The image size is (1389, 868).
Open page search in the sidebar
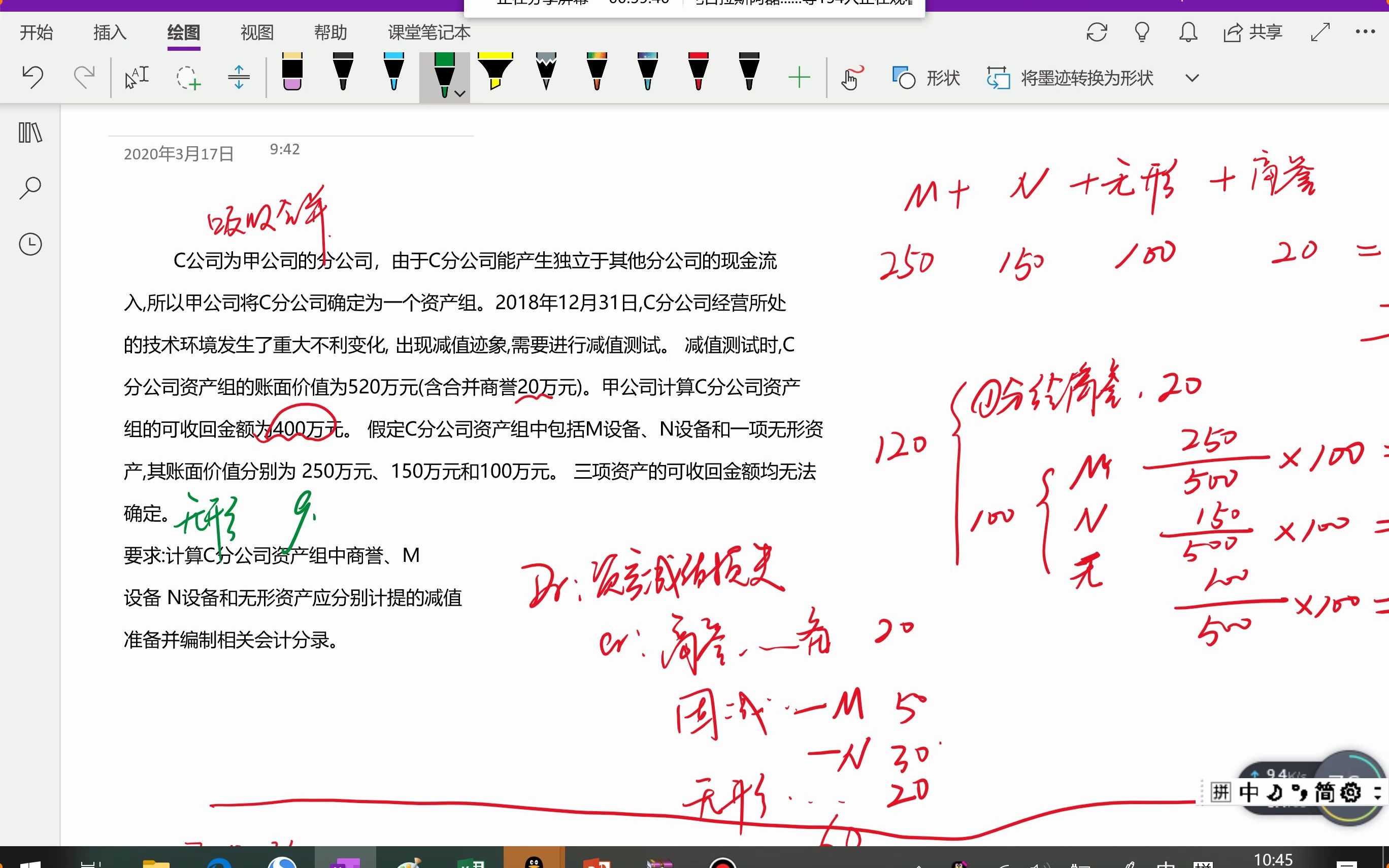pyautogui.click(x=29, y=187)
